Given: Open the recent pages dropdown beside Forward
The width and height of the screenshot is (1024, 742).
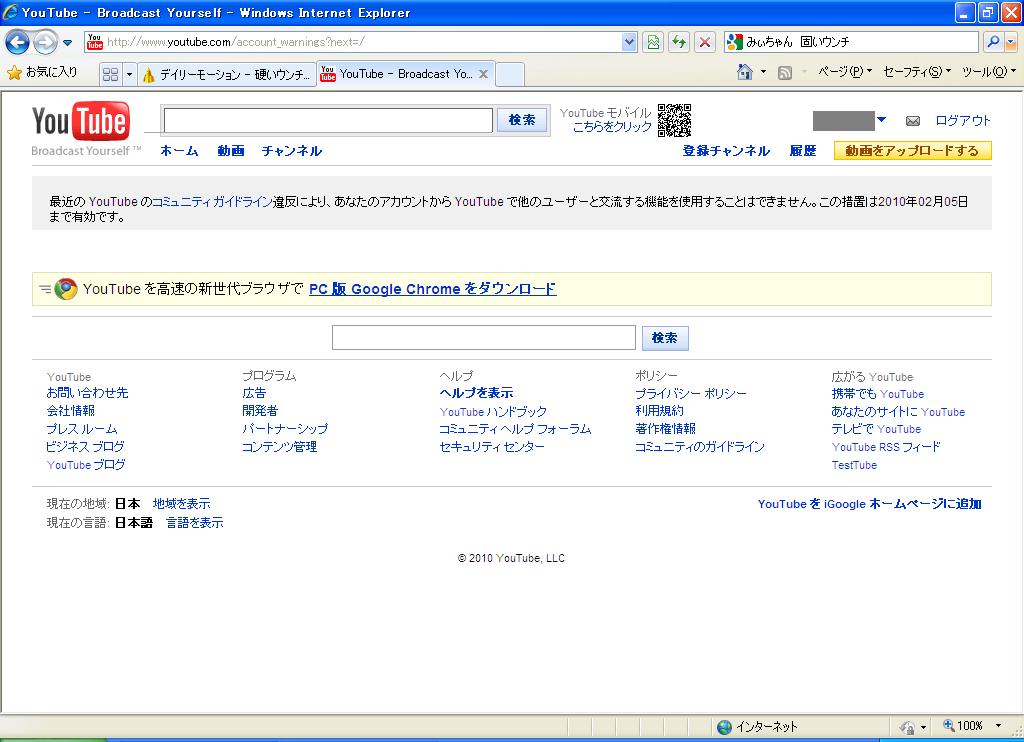Looking at the screenshot, I should 67,43.
